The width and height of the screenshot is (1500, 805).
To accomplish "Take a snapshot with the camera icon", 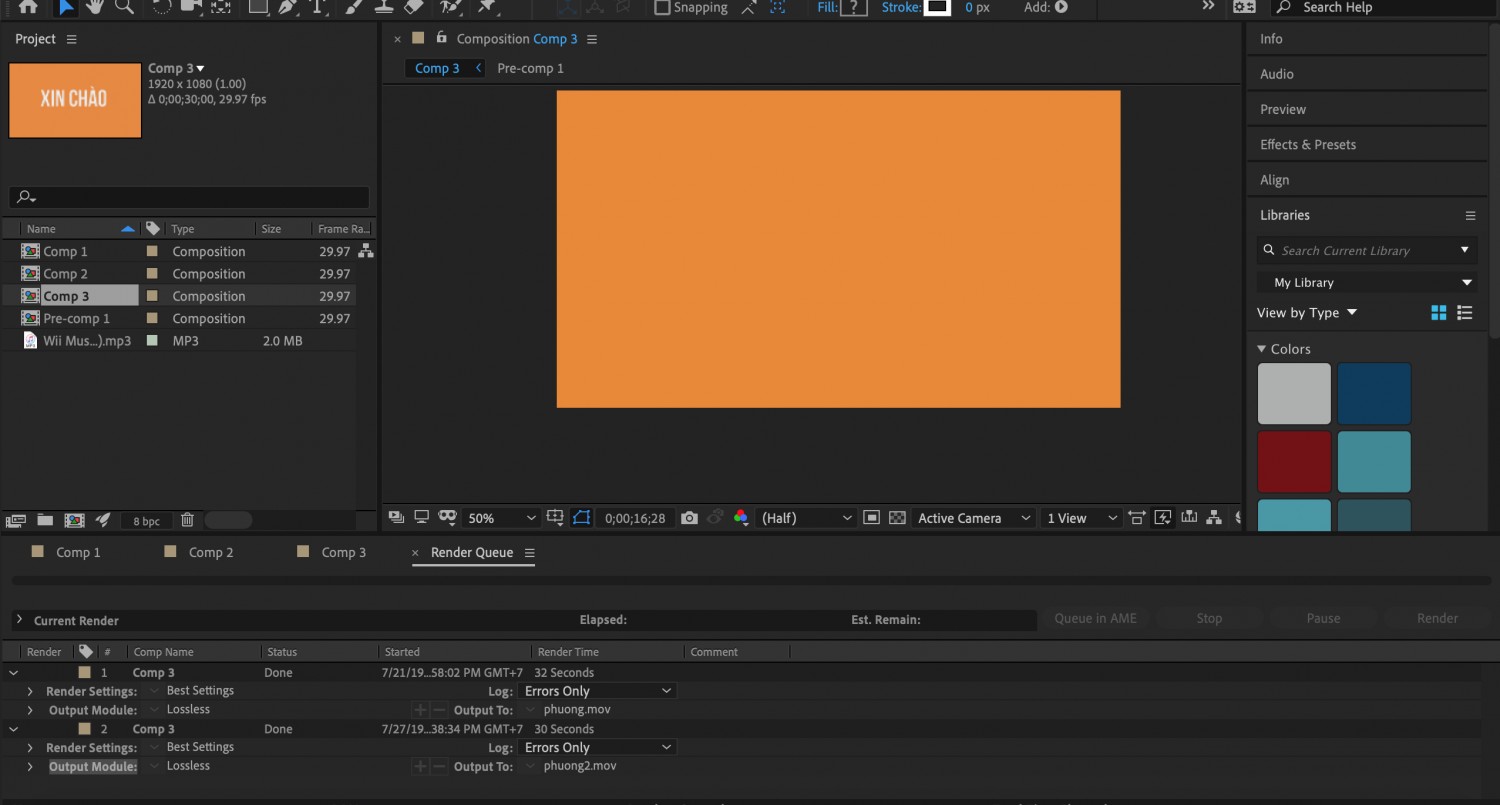I will (689, 518).
